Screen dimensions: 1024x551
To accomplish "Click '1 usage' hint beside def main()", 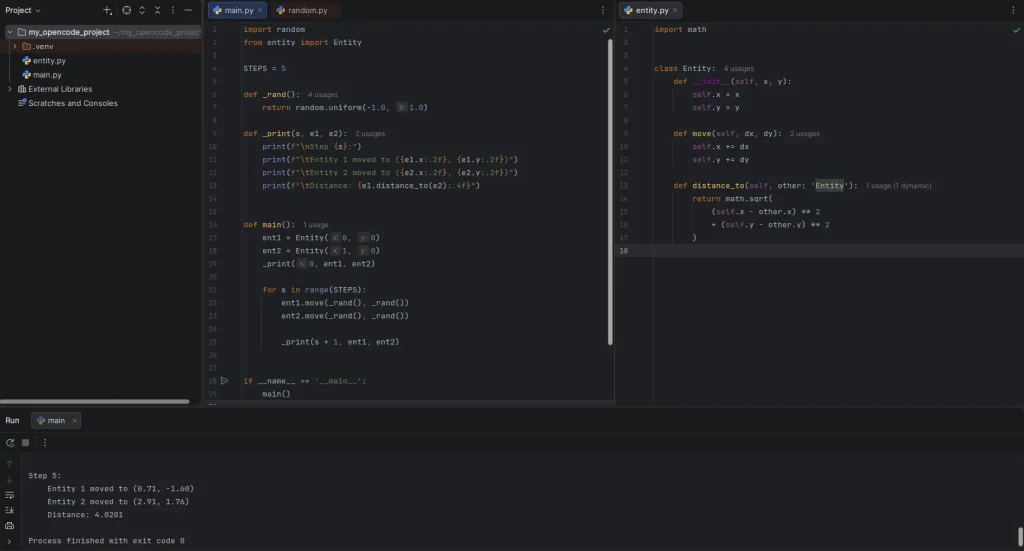I will tap(315, 225).
